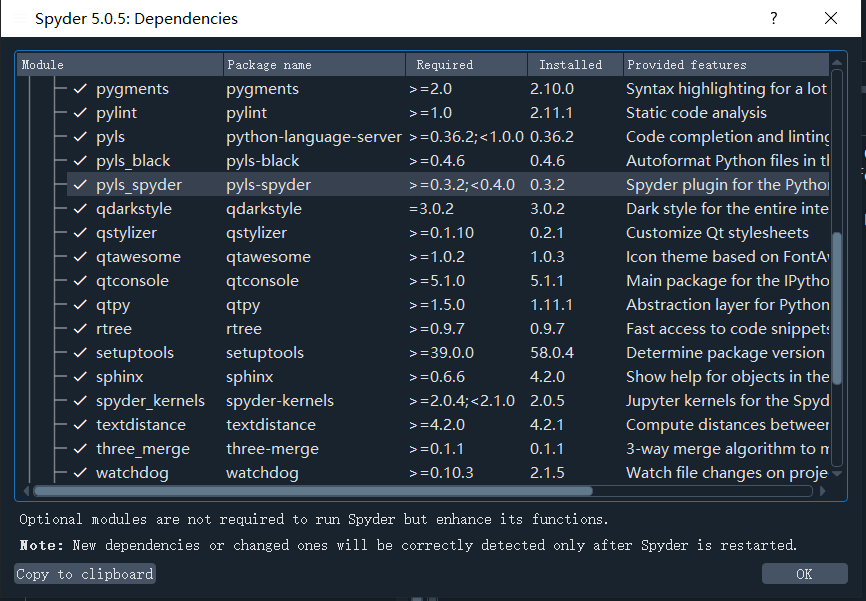Sort by the Package name column header
The image size is (866, 601).
point(314,65)
